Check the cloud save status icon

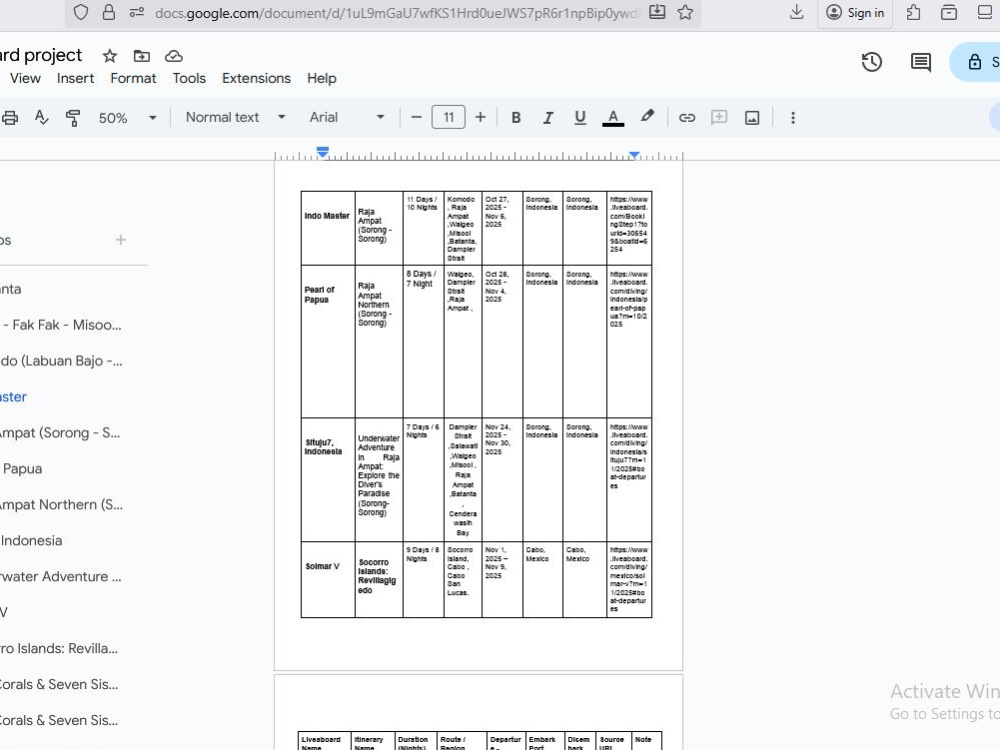(173, 56)
